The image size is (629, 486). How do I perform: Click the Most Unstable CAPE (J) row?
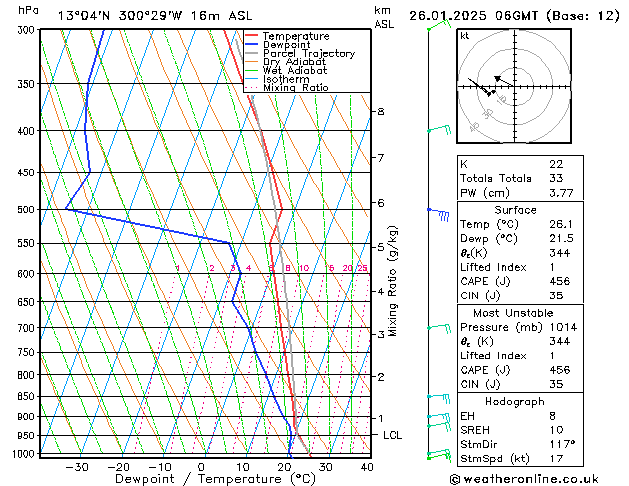[520, 370]
